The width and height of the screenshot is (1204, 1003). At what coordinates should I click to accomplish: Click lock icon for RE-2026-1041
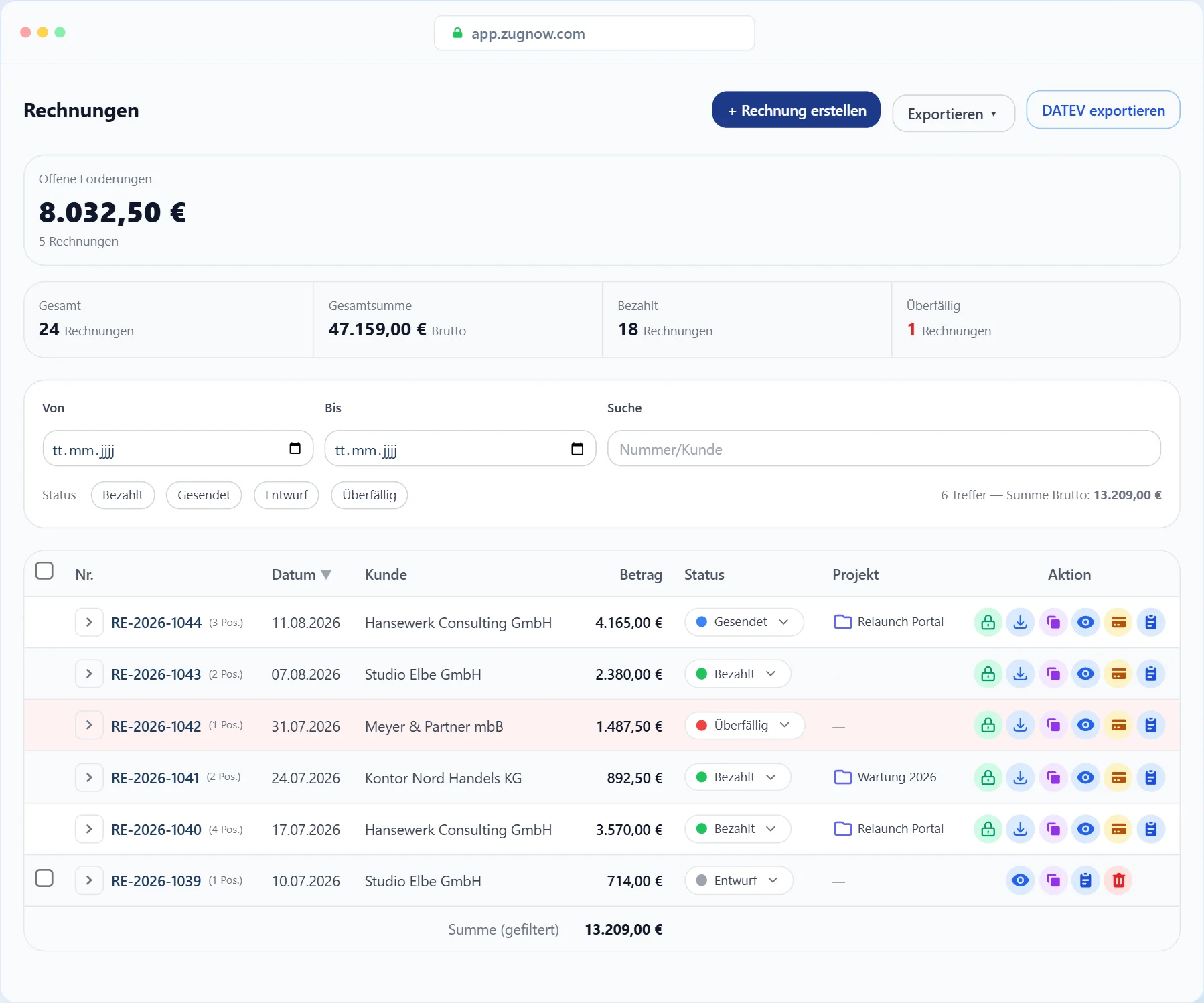(x=988, y=778)
